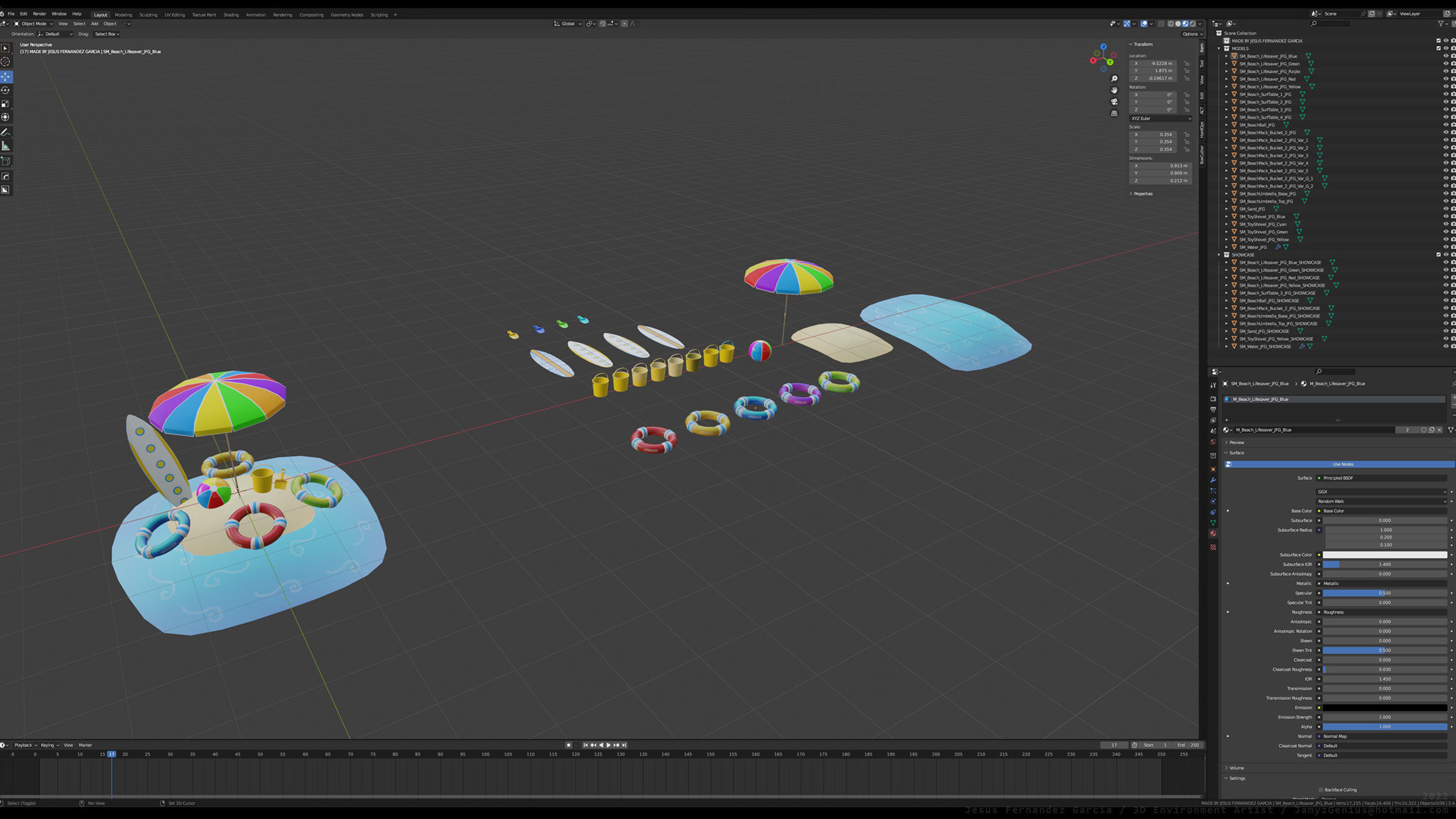Select the Annotate pencil tool
This screenshot has height=819, width=1456.
[6, 133]
